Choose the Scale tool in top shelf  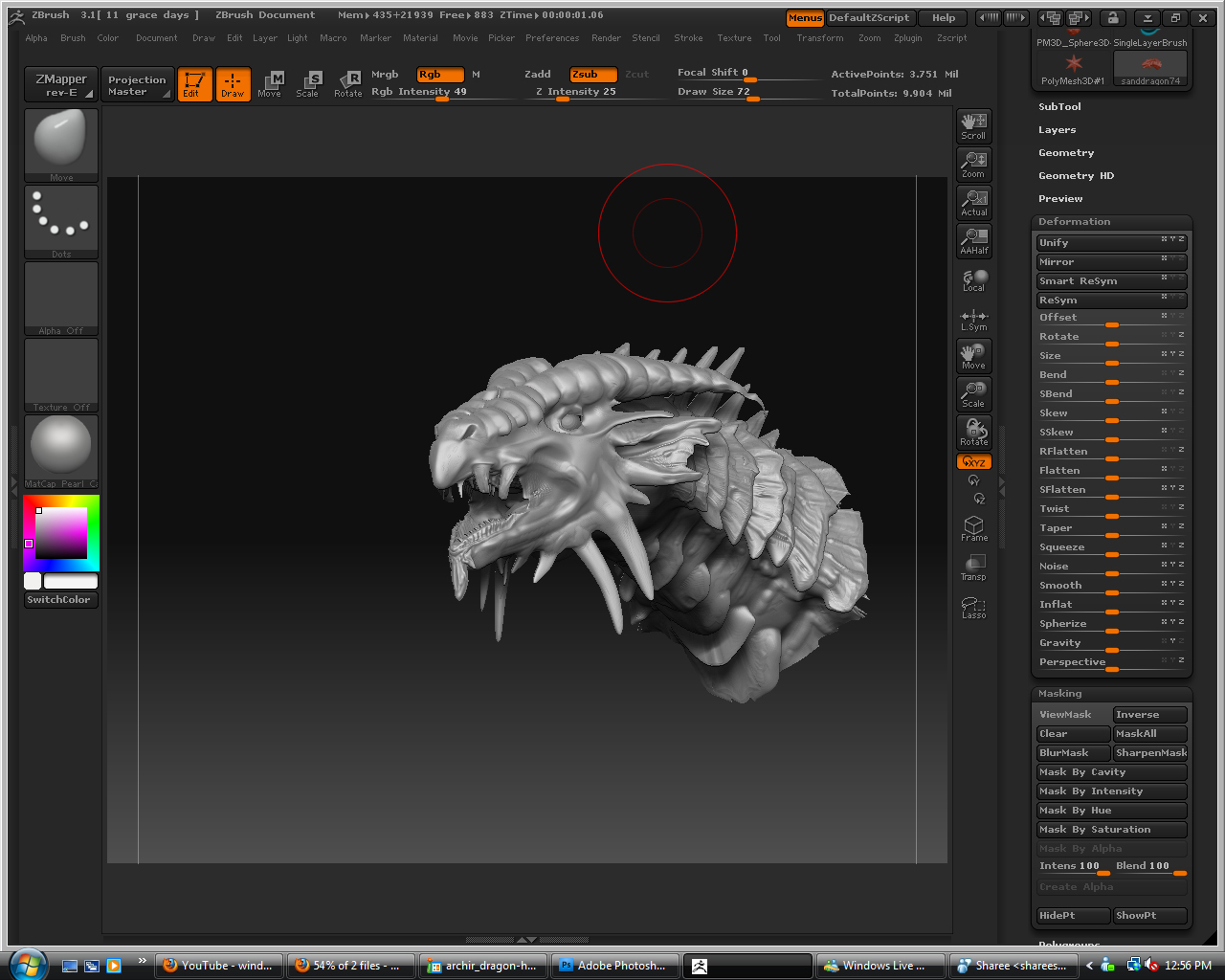(307, 84)
